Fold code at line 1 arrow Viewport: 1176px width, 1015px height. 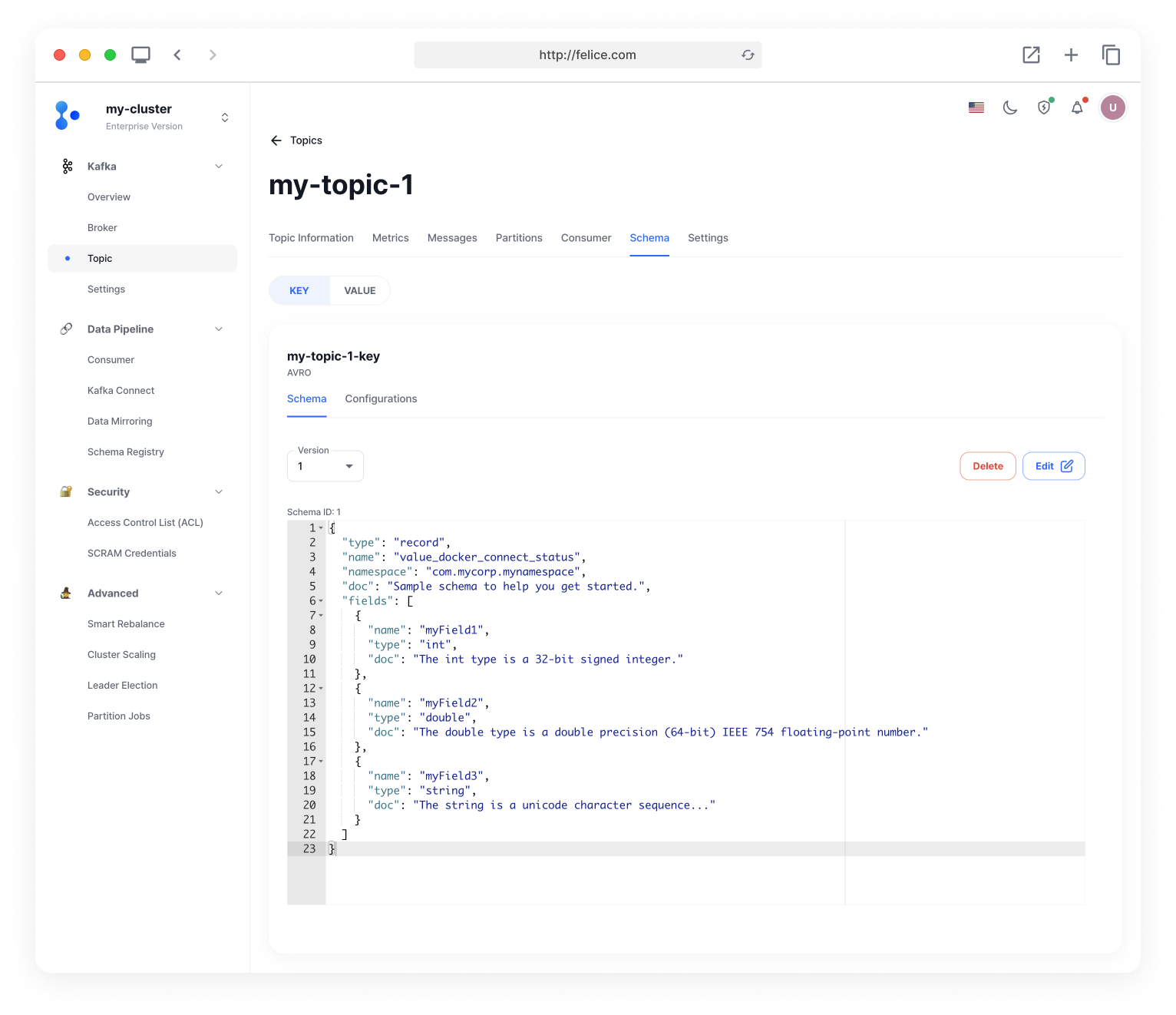point(321,528)
